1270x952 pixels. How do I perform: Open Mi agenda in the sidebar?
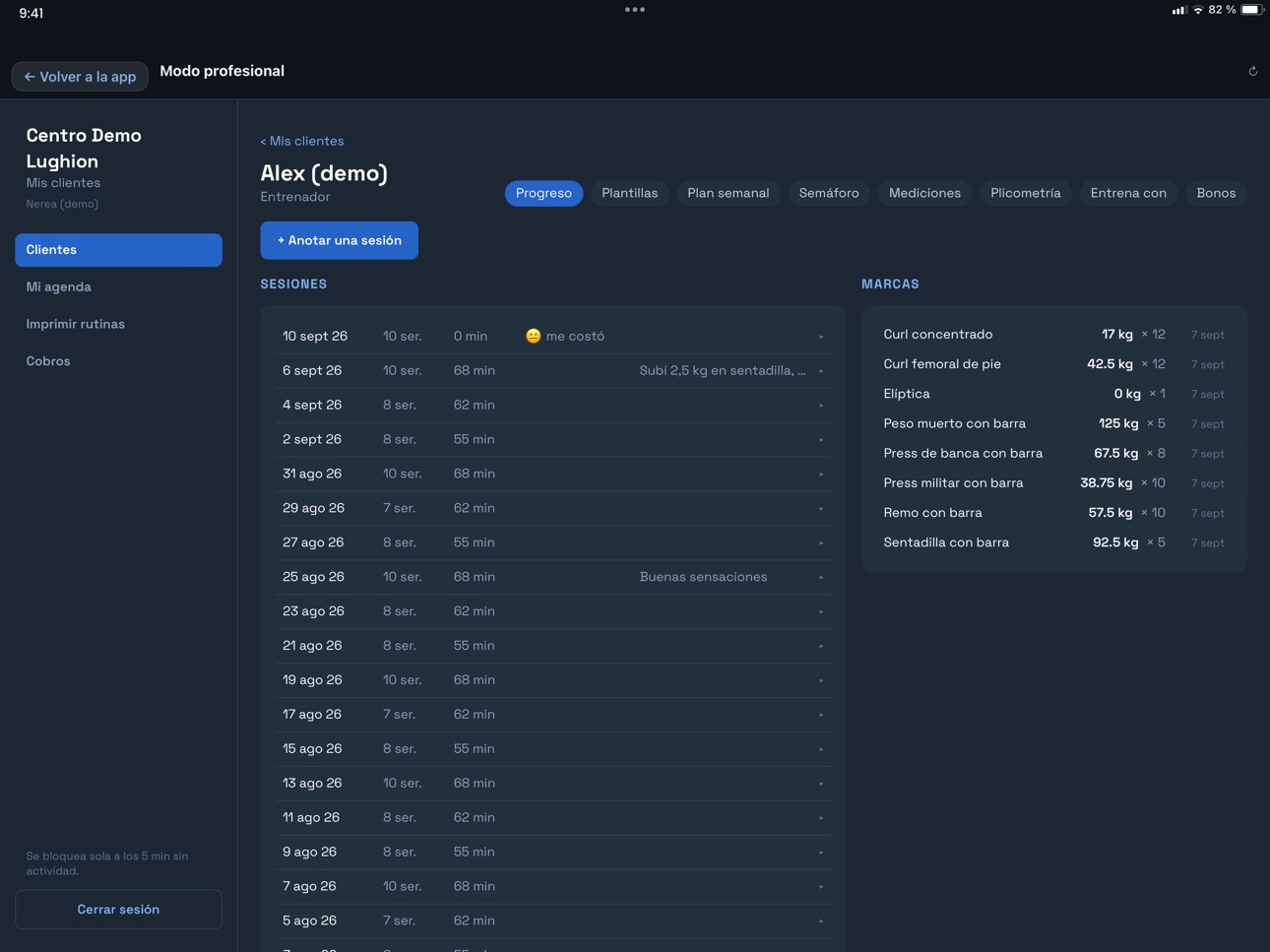[118, 287]
